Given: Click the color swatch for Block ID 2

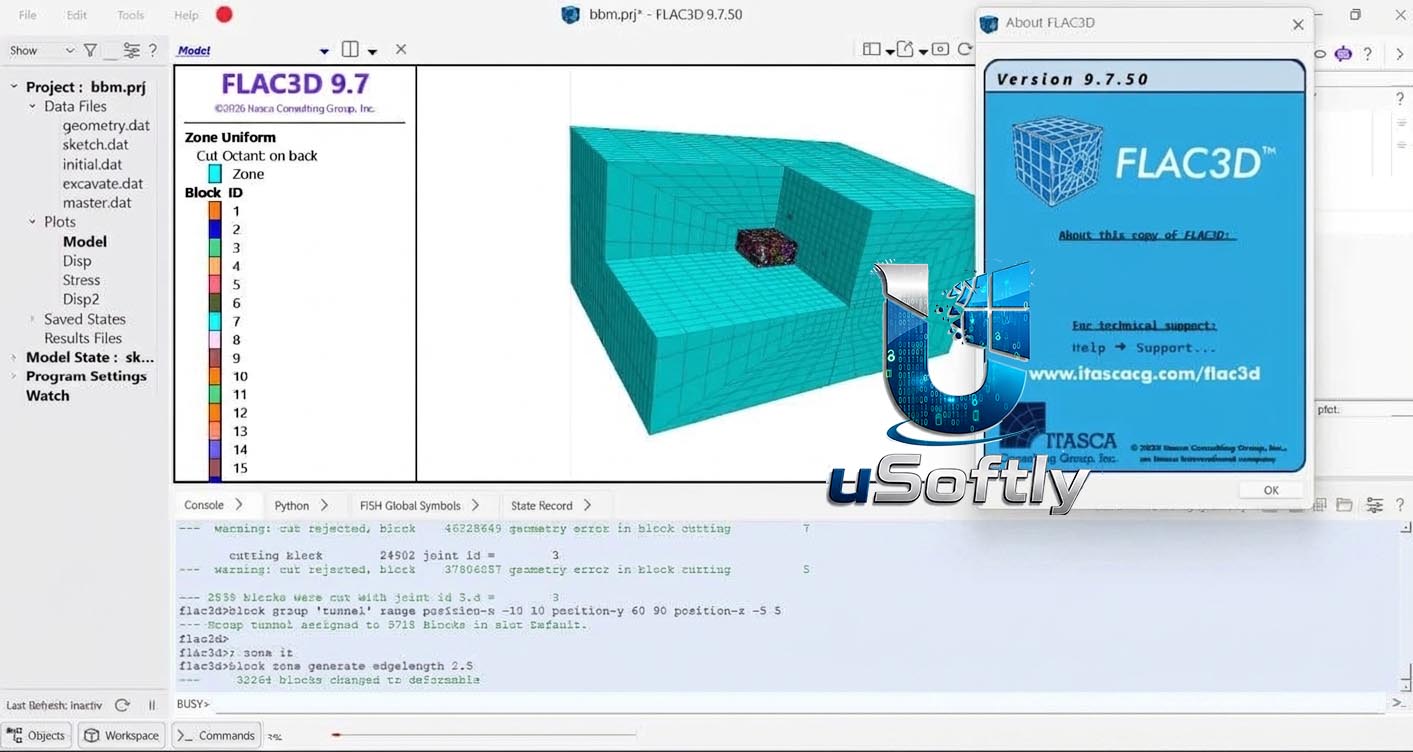Looking at the screenshot, I should (x=215, y=229).
